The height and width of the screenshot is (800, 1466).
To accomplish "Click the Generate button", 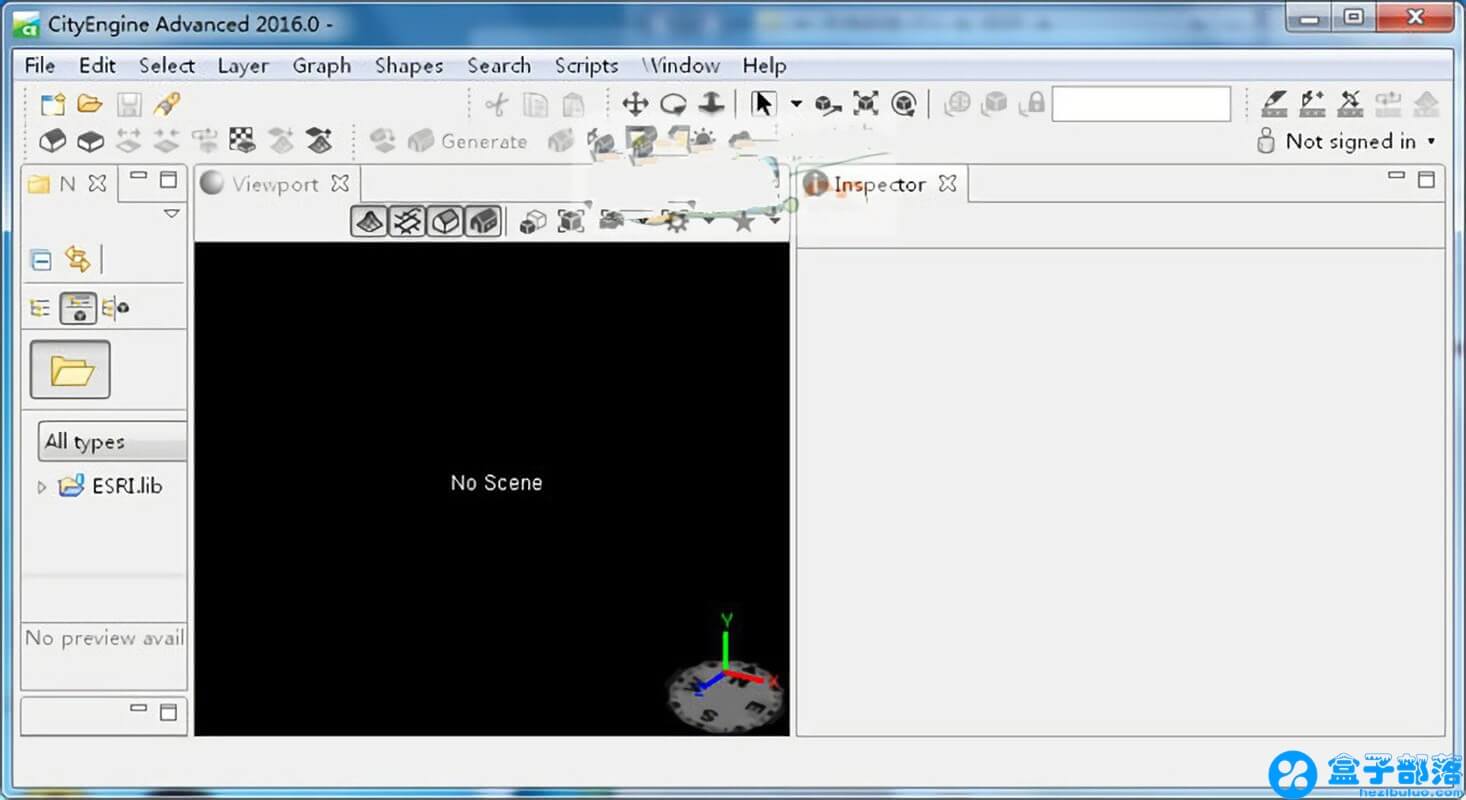I will [467, 142].
